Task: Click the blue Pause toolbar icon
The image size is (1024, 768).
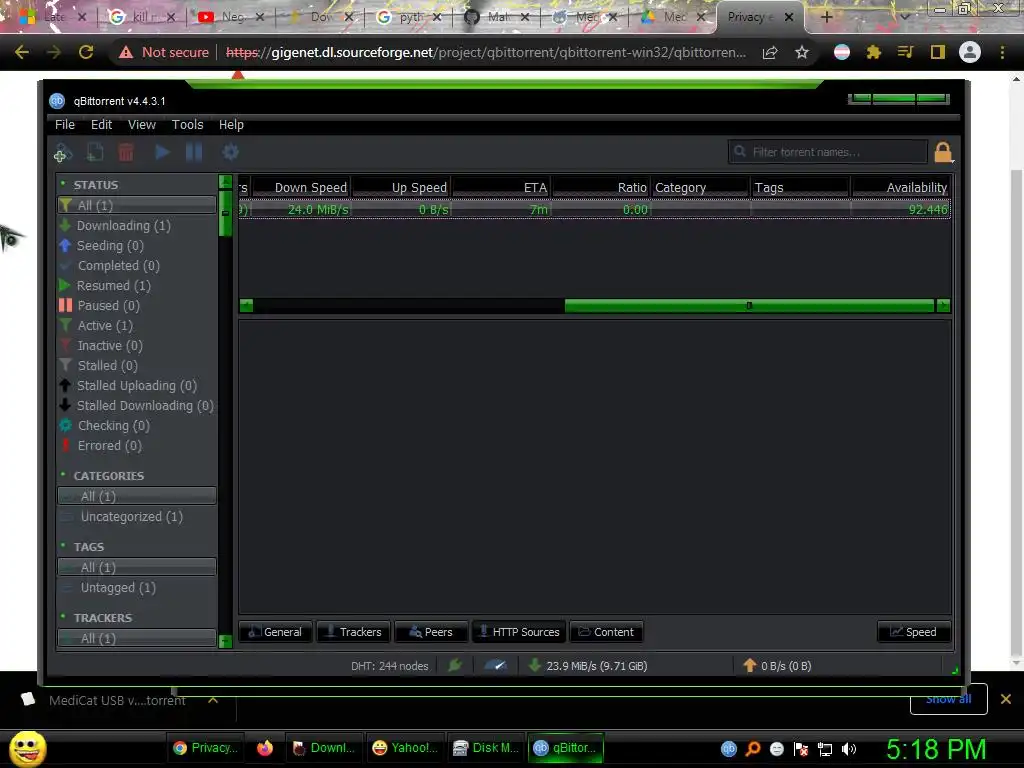Action: point(194,153)
